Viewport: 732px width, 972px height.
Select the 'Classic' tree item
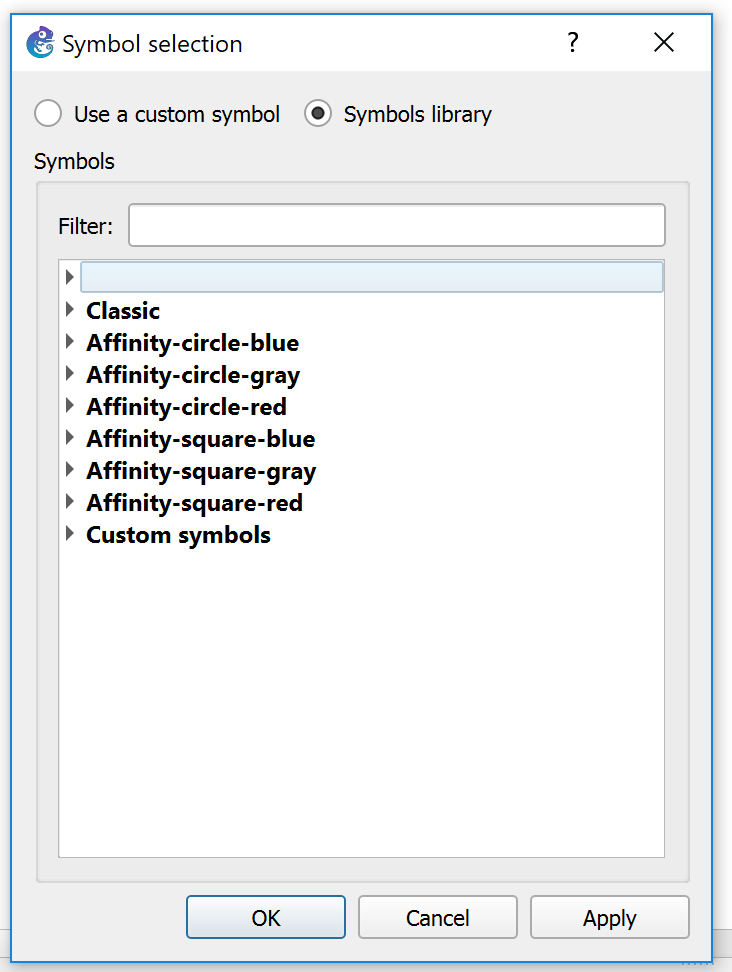pos(122,310)
